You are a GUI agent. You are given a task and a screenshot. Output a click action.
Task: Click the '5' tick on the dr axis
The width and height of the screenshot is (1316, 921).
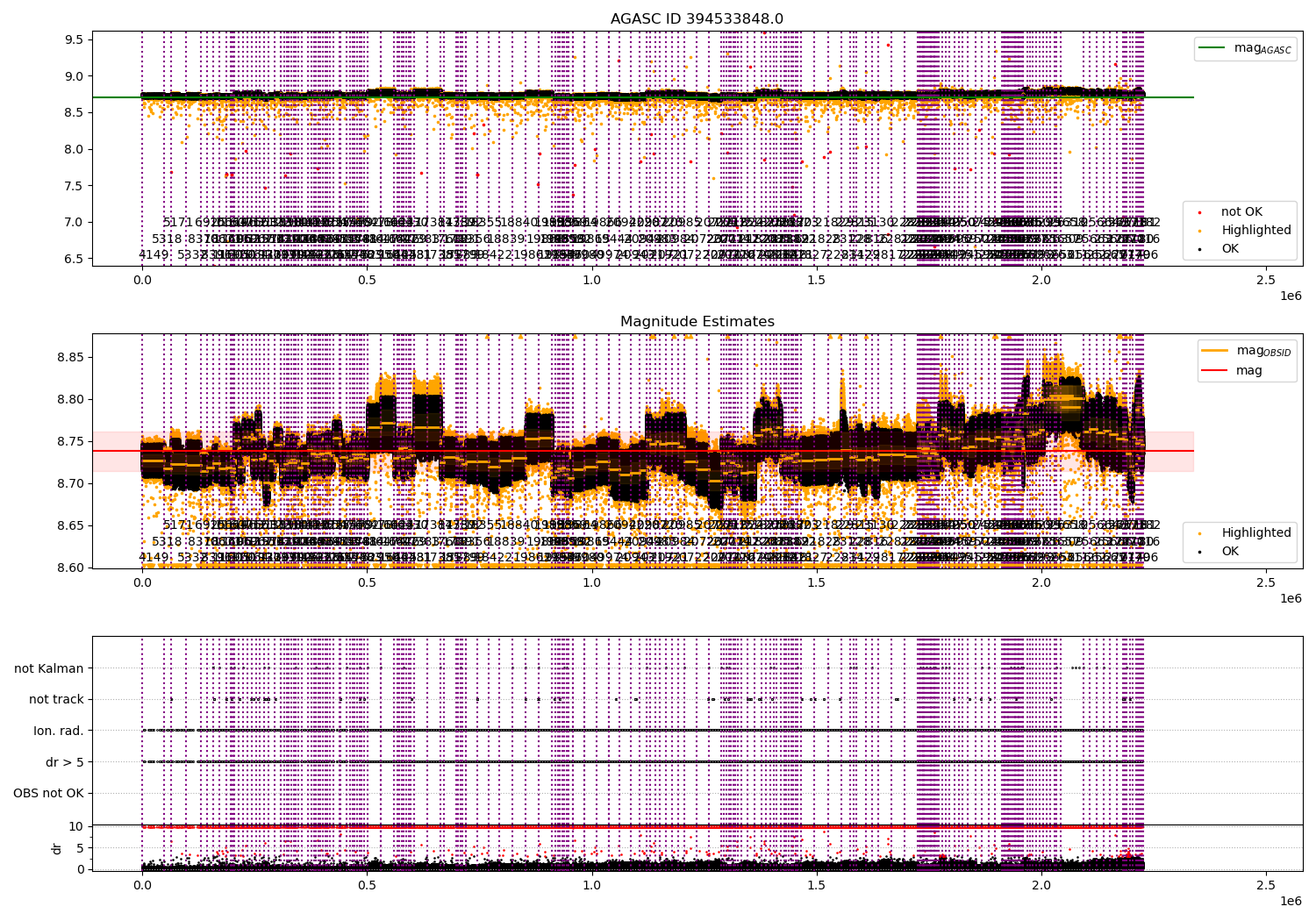click(80, 848)
